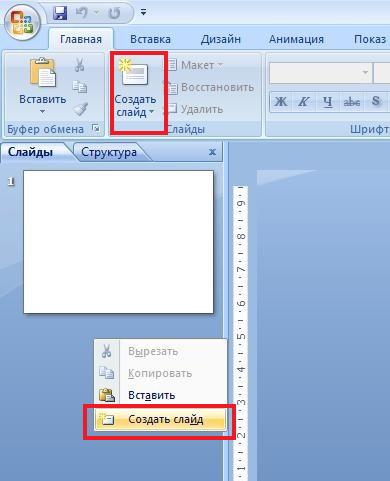The height and width of the screenshot is (481, 390).
Task: Click the Office button logo
Action: tap(22, 23)
